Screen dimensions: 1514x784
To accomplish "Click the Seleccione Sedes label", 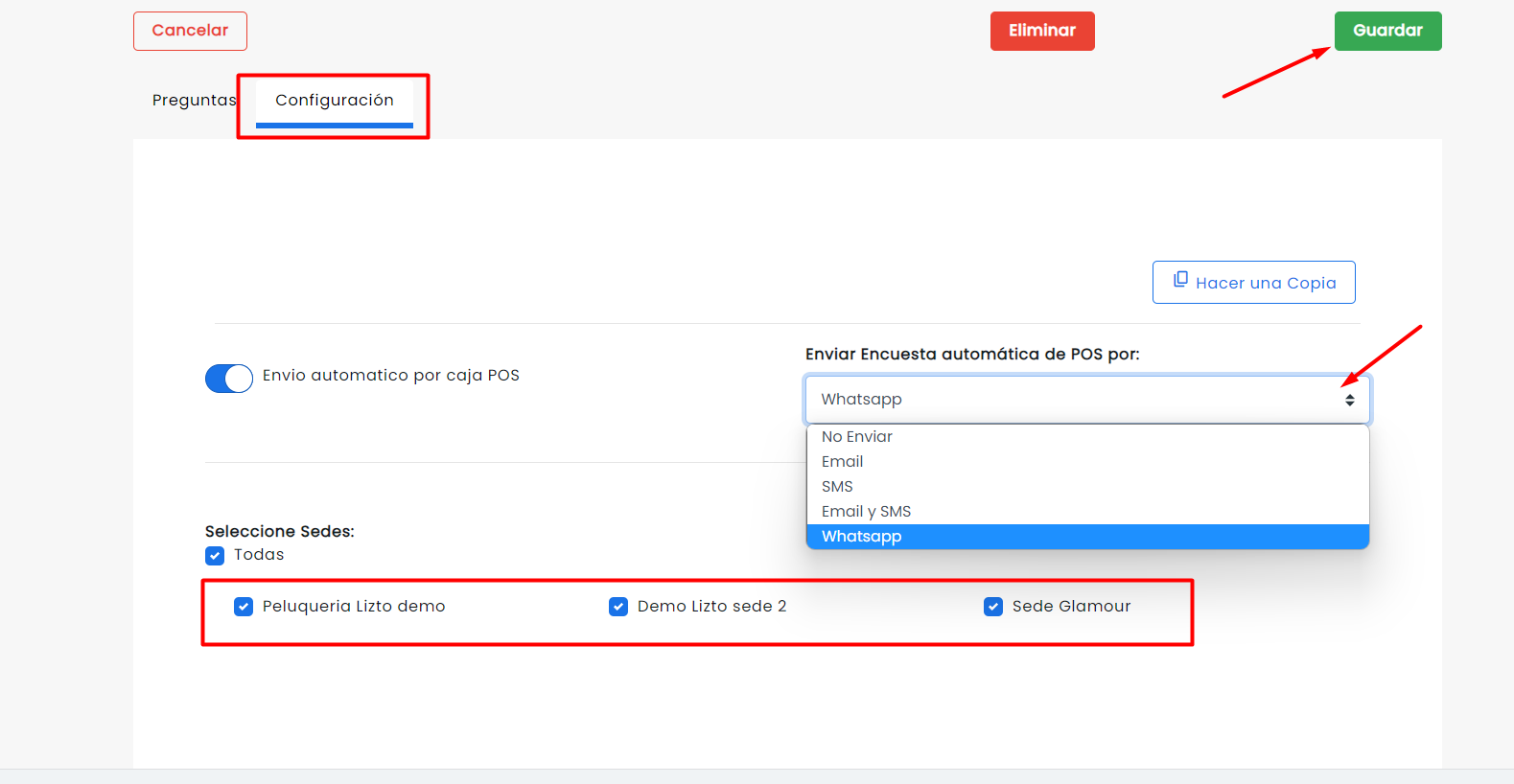I will coord(280,531).
